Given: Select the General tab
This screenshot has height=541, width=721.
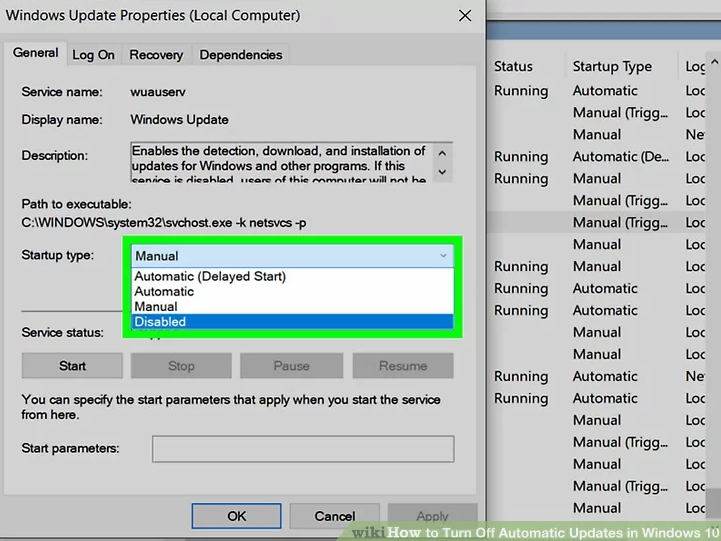Looking at the screenshot, I should (x=35, y=54).
